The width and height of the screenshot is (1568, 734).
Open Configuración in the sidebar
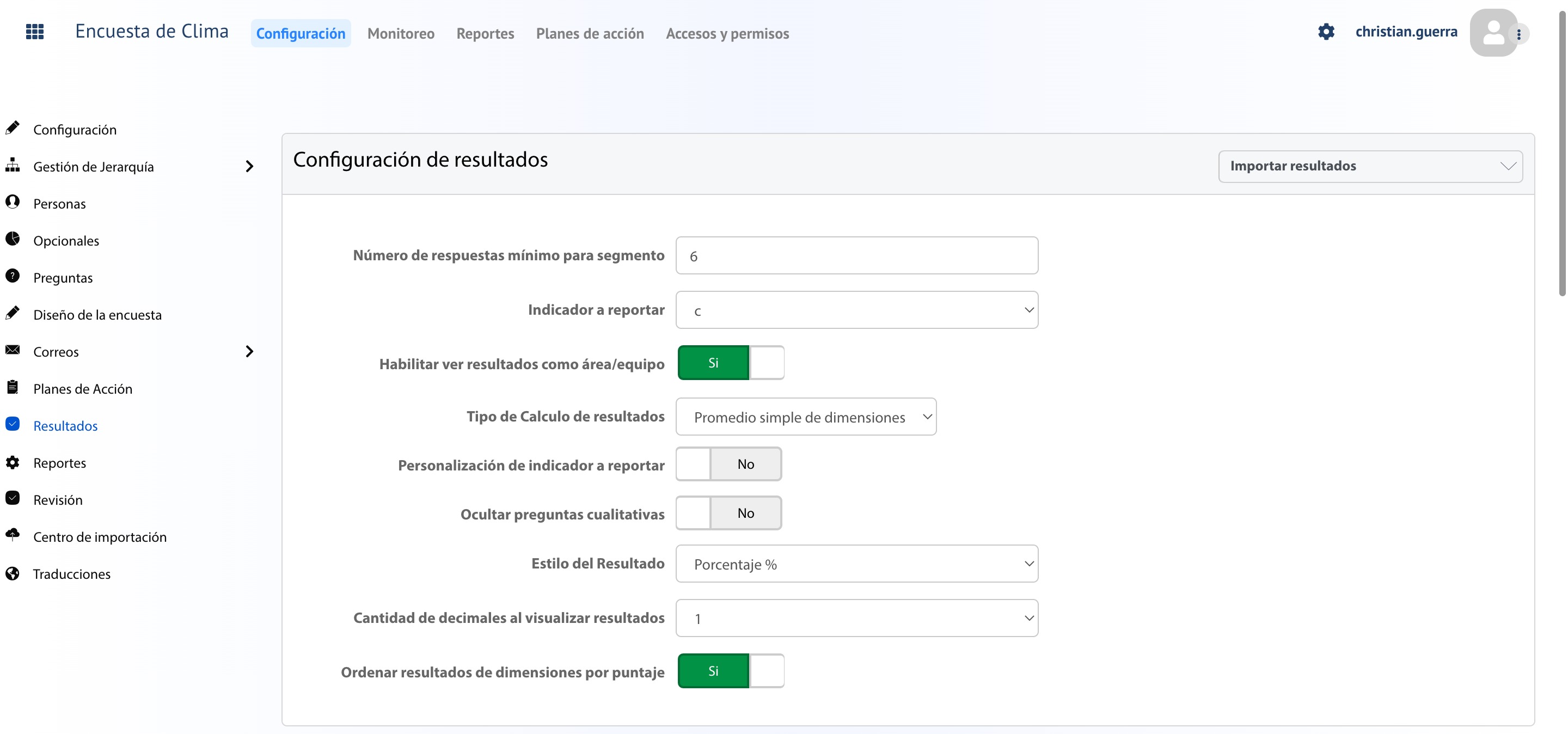[75, 130]
